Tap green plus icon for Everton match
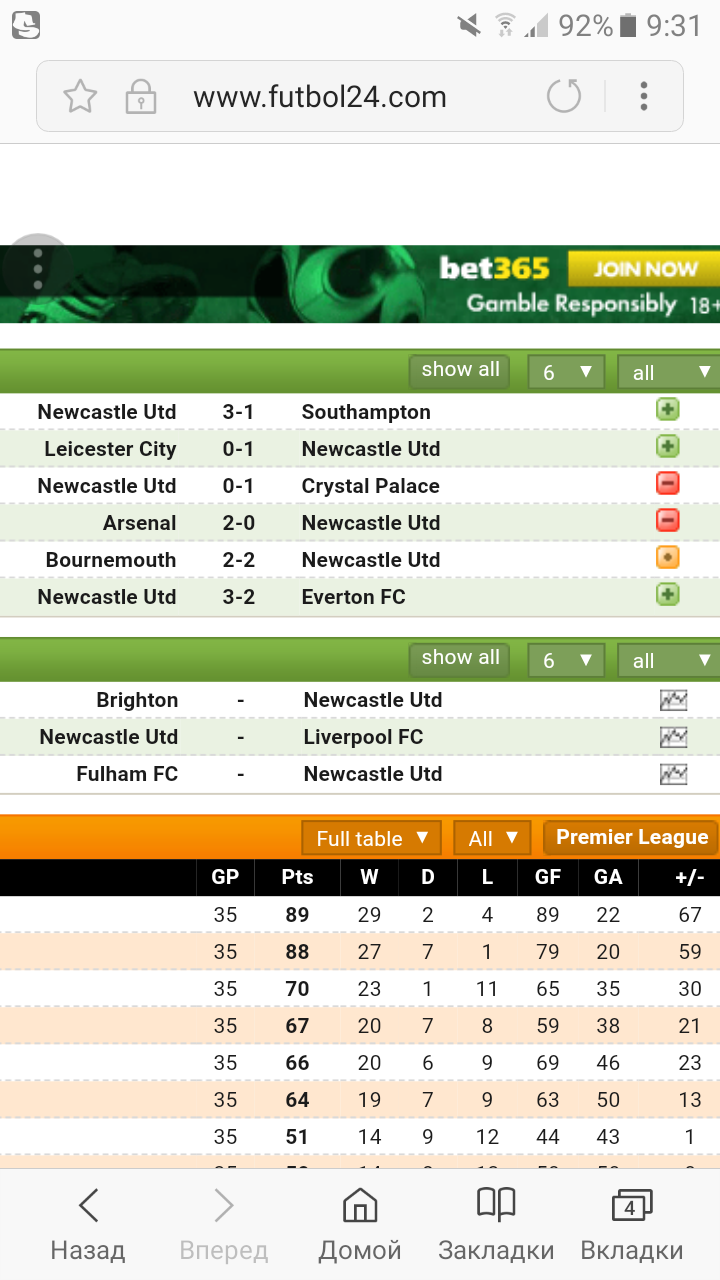Image resolution: width=720 pixels, height=1280 pixels. click(x=667, y=595)
